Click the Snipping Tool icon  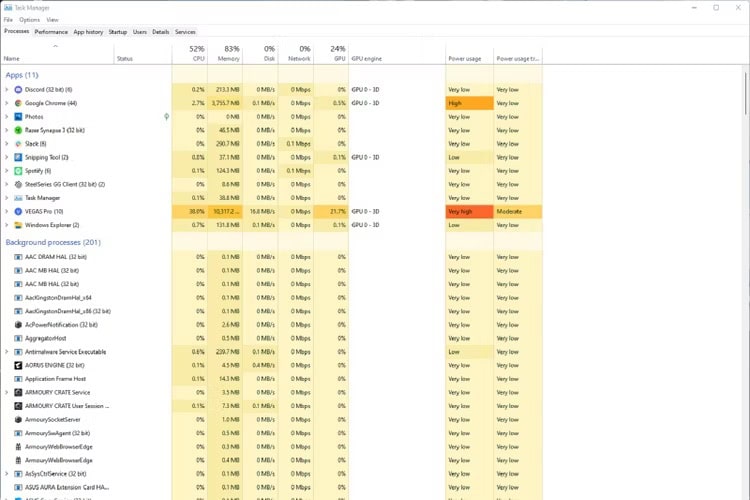coord(19,157)
